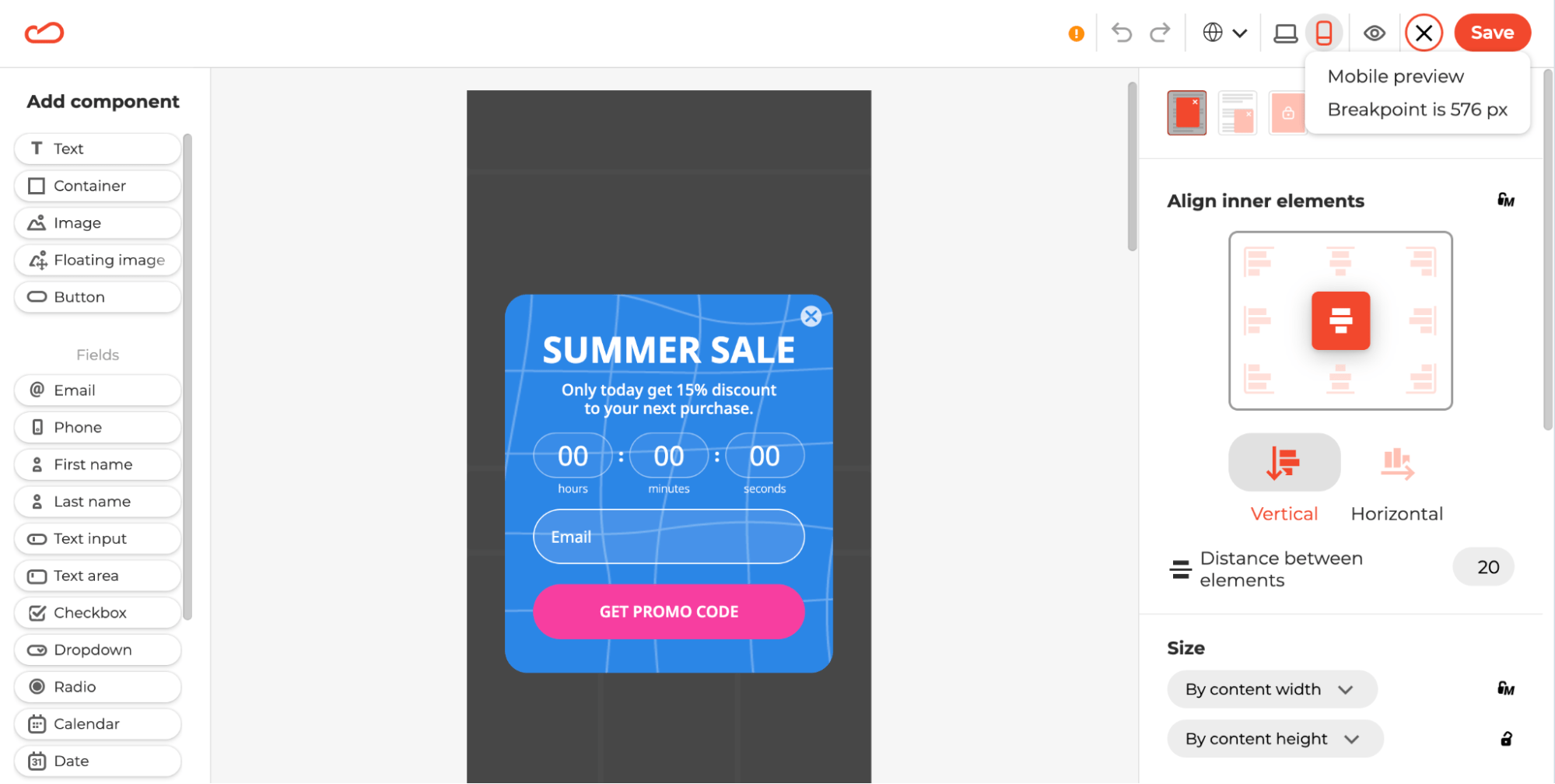This screenshot has height=784, width=1555.
Task: Click the red X exit icon
Action: tap(1424, 33)
